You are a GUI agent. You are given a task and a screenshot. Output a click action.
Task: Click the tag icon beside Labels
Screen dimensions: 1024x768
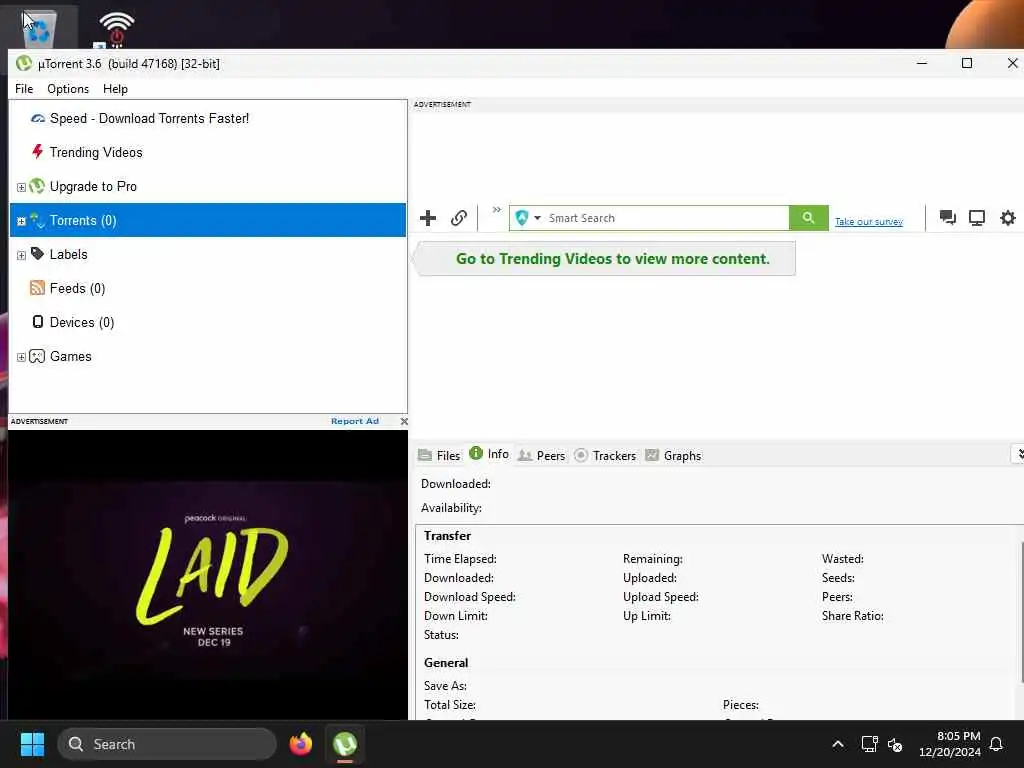37,253
